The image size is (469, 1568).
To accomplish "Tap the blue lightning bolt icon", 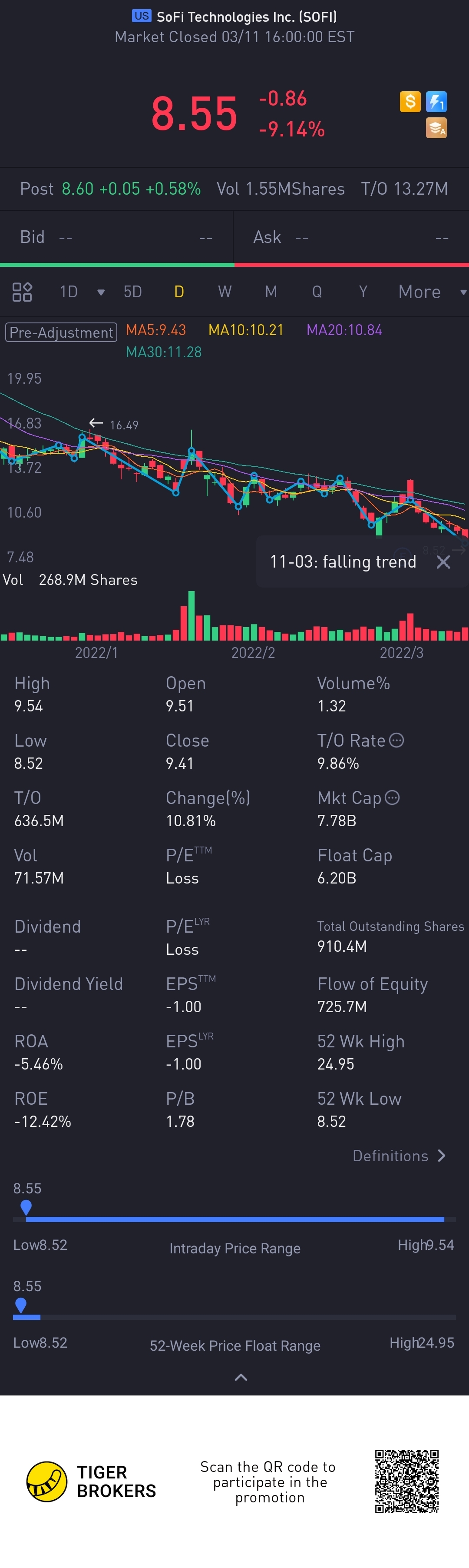I will point(436,101).
